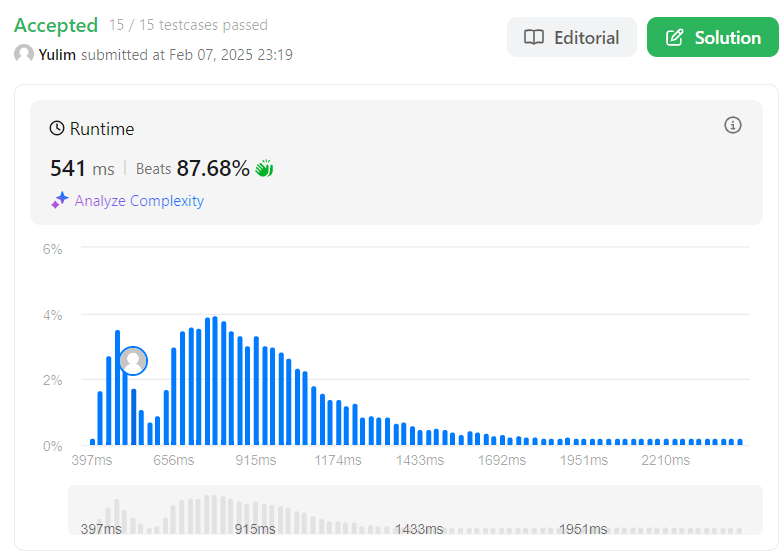This screenshot has width=783, height=559.
Task: Open the Yulim username profile link
Action: (x=57, y=55)
